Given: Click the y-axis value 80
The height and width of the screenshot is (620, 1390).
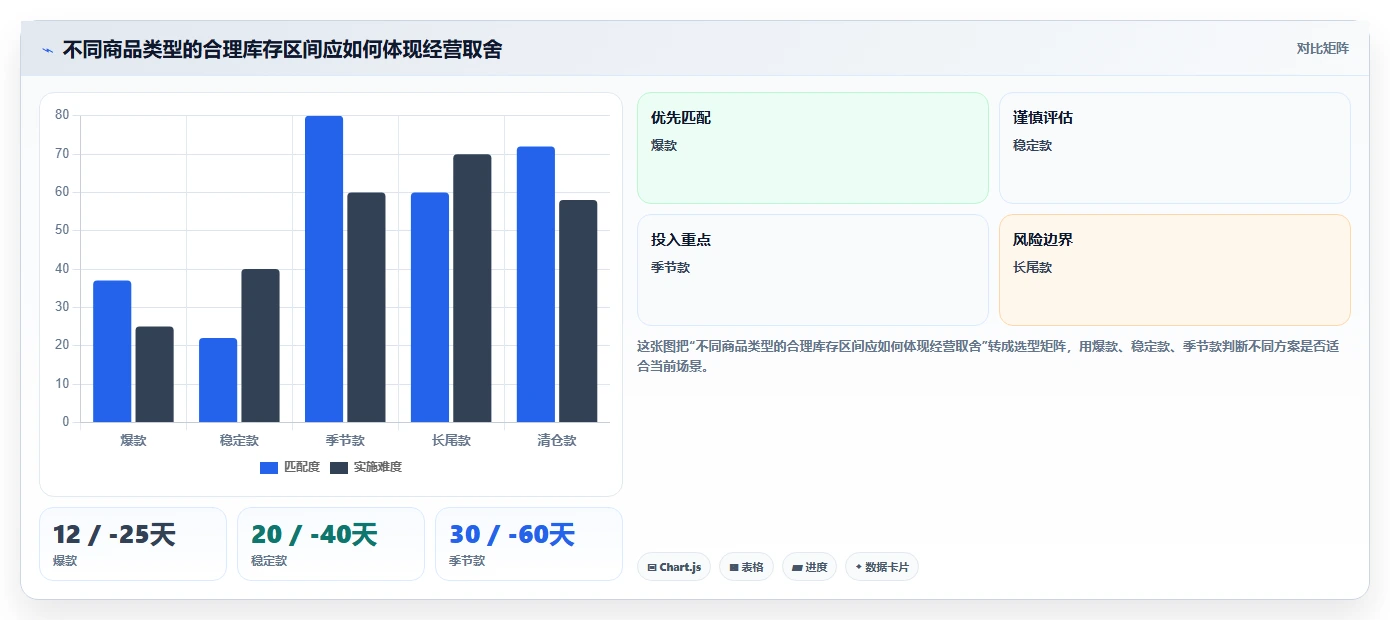Looking at the screenshot, I should (x=62, y=115).
